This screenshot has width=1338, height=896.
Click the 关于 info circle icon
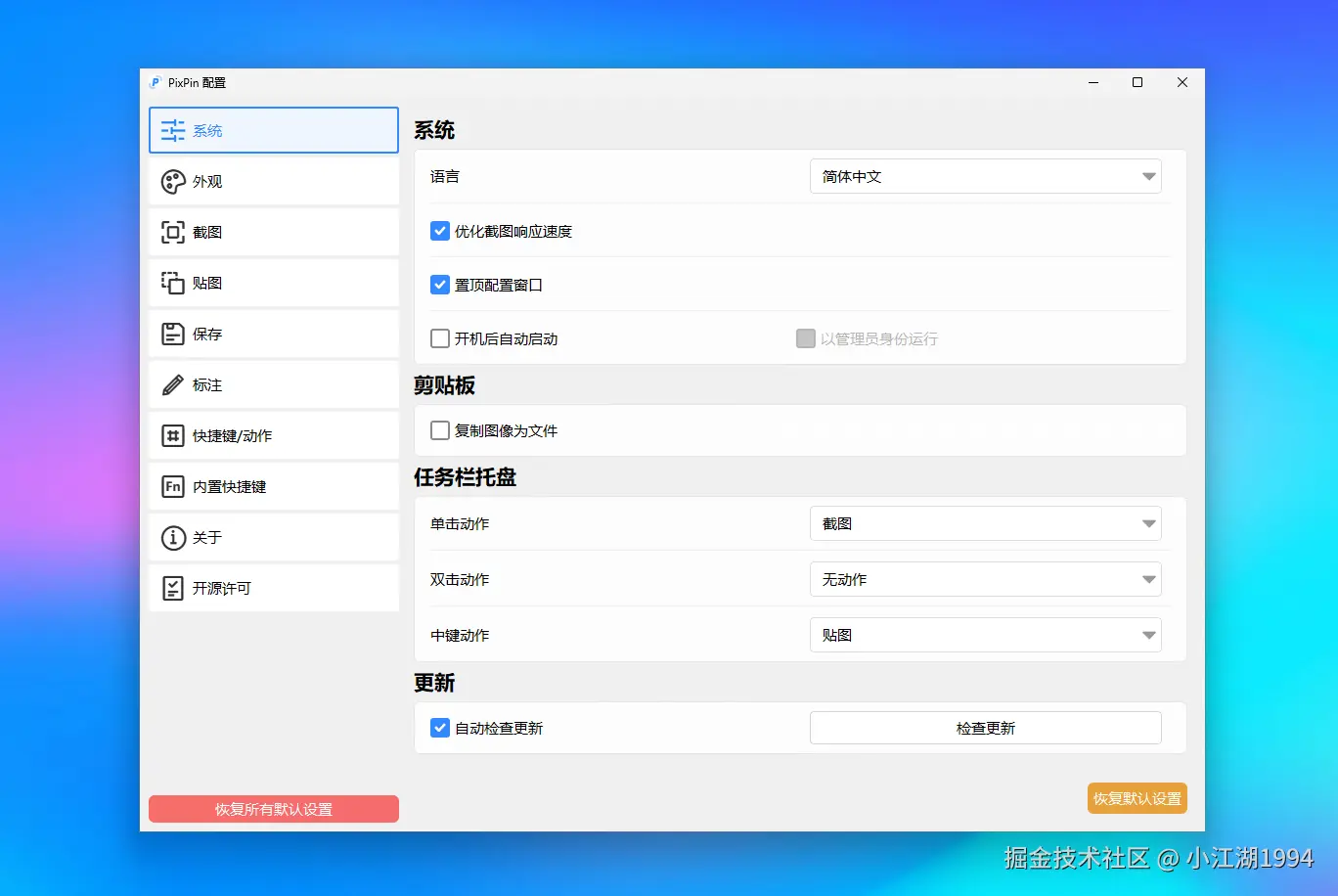pos(173,537)
